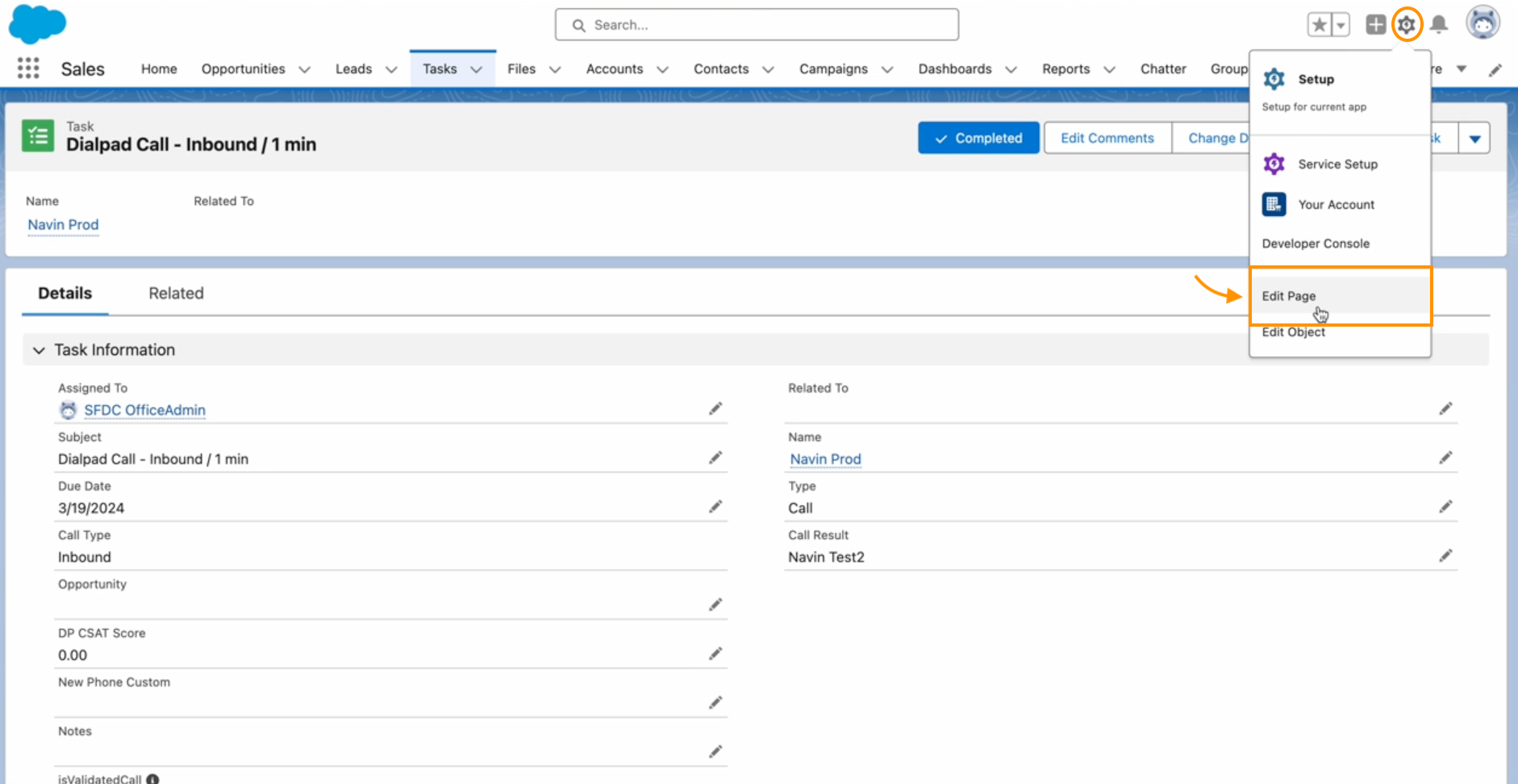Collapse the Task Information section
Screen dimensions: 1518x784
click(x=39, y=350)
